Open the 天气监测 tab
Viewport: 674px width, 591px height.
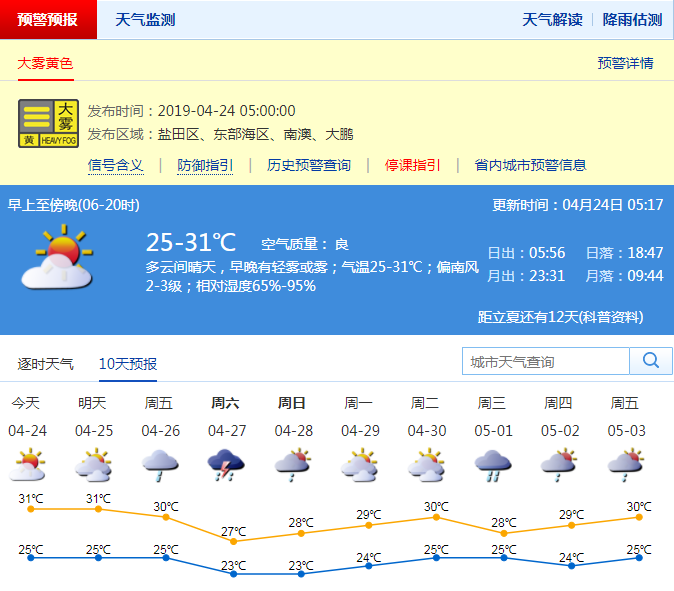(145, 20)
